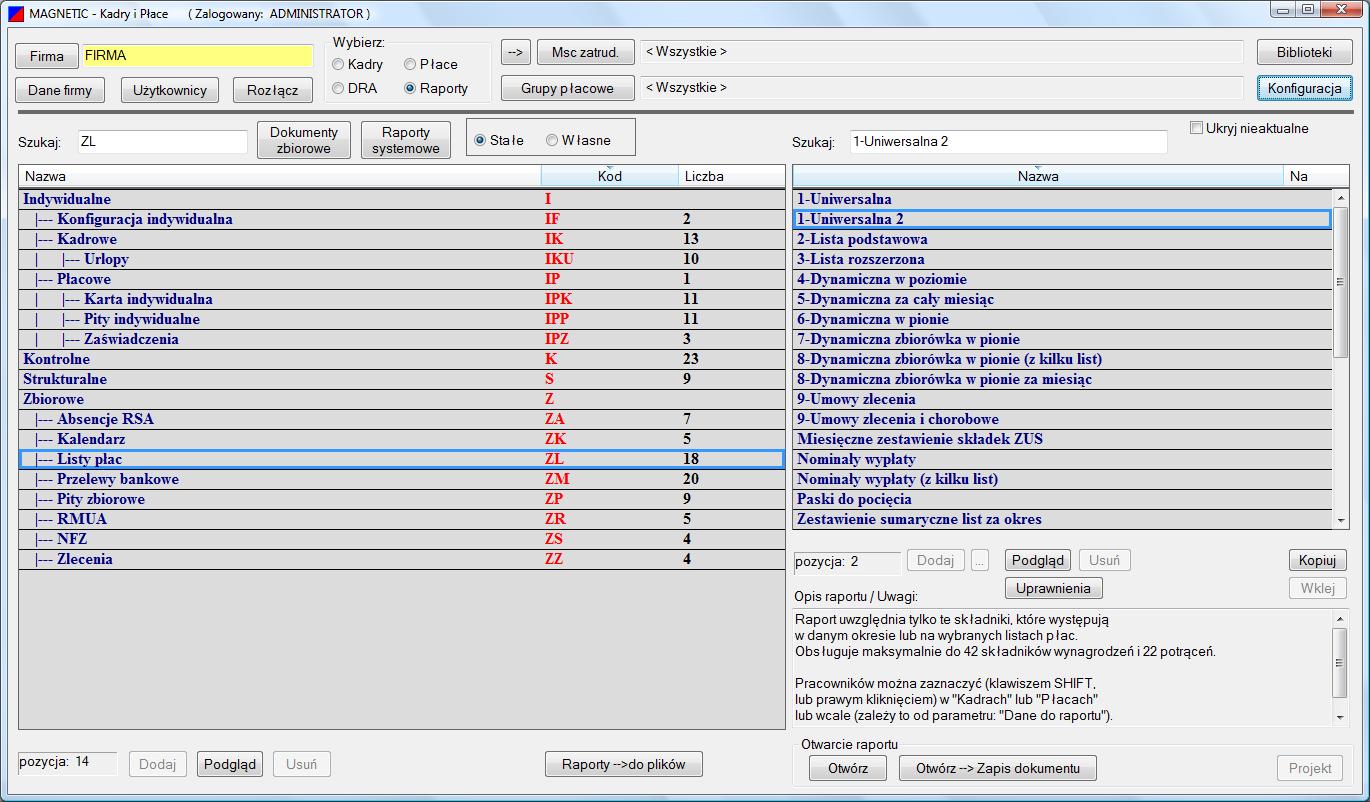Click the arrow --> button
Viewport: 1370px width, 802px height.
(x=515, y=52)
